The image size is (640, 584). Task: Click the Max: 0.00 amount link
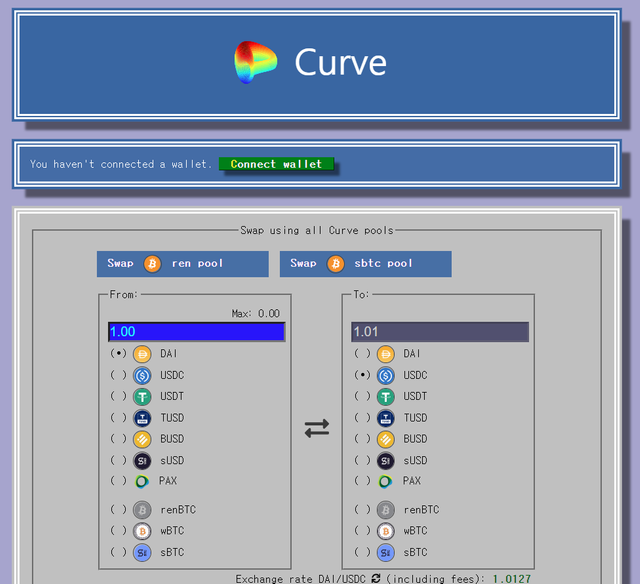256,313
